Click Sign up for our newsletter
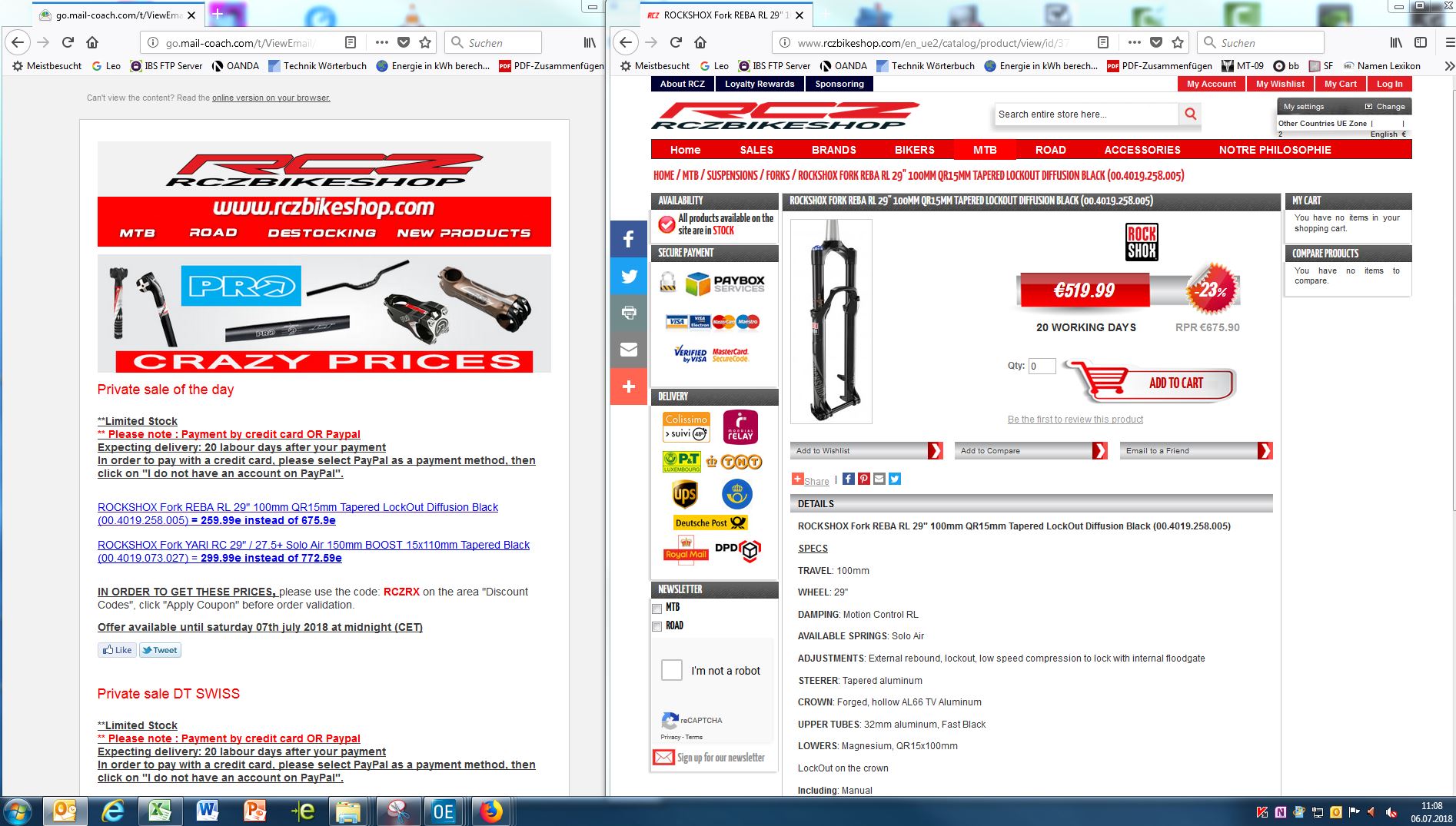 point(710,758)
